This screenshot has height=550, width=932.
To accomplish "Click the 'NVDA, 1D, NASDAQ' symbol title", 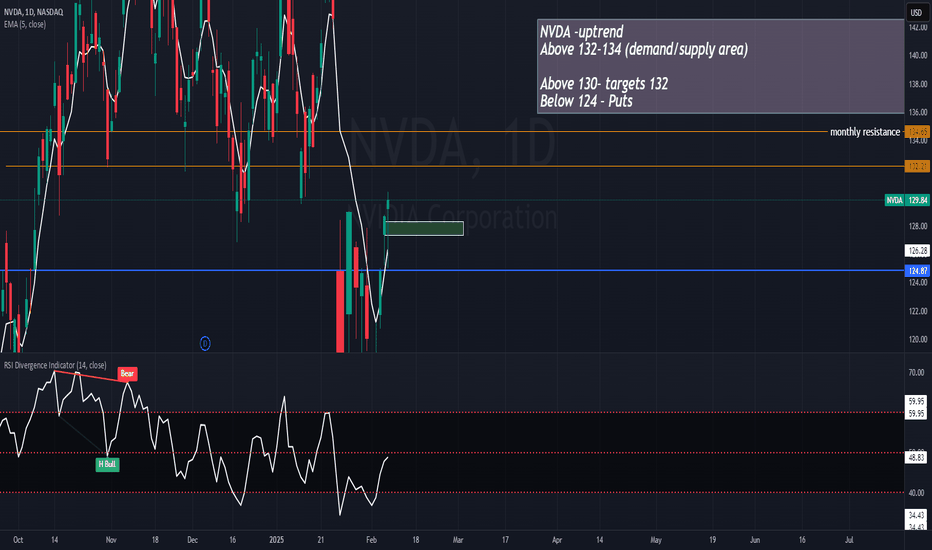I will click(x=34, y=12).
